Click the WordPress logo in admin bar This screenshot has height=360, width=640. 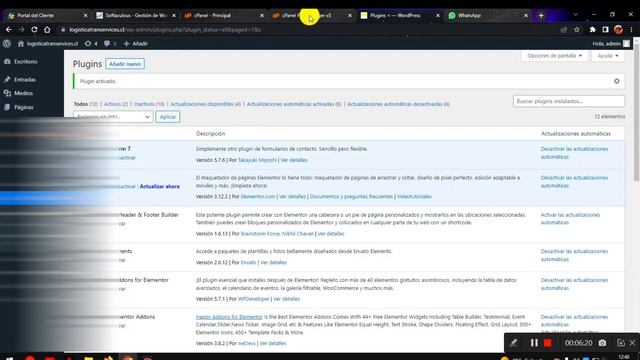click(7, 44)
